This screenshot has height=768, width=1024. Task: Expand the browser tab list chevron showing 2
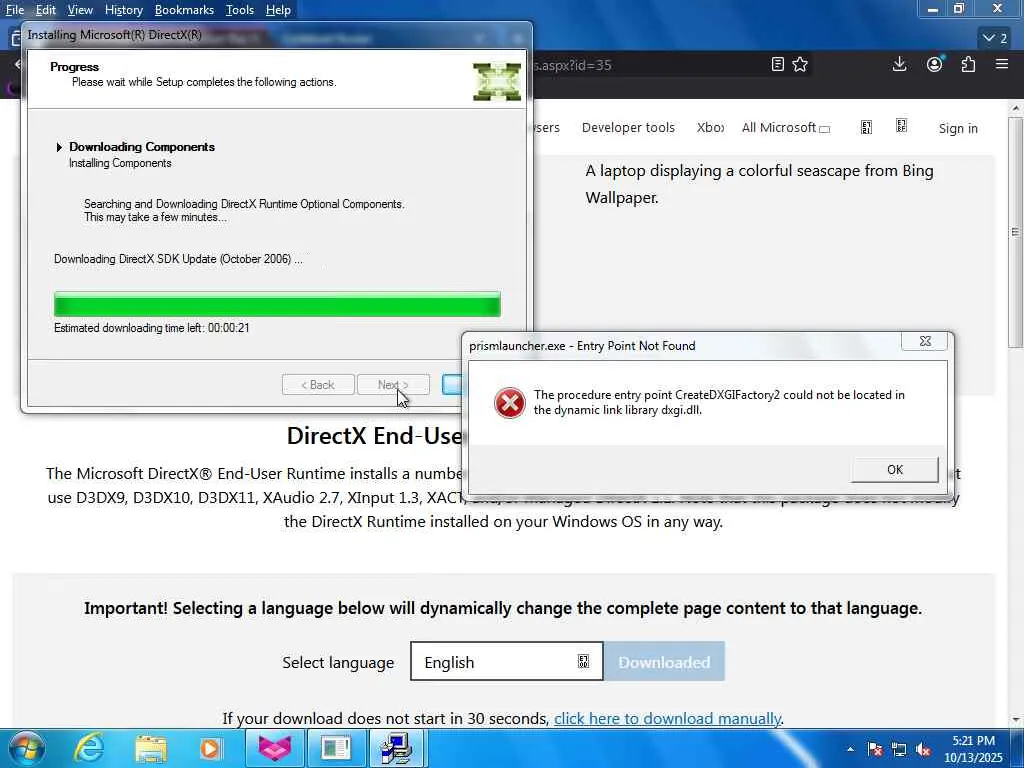coord(995,38)
